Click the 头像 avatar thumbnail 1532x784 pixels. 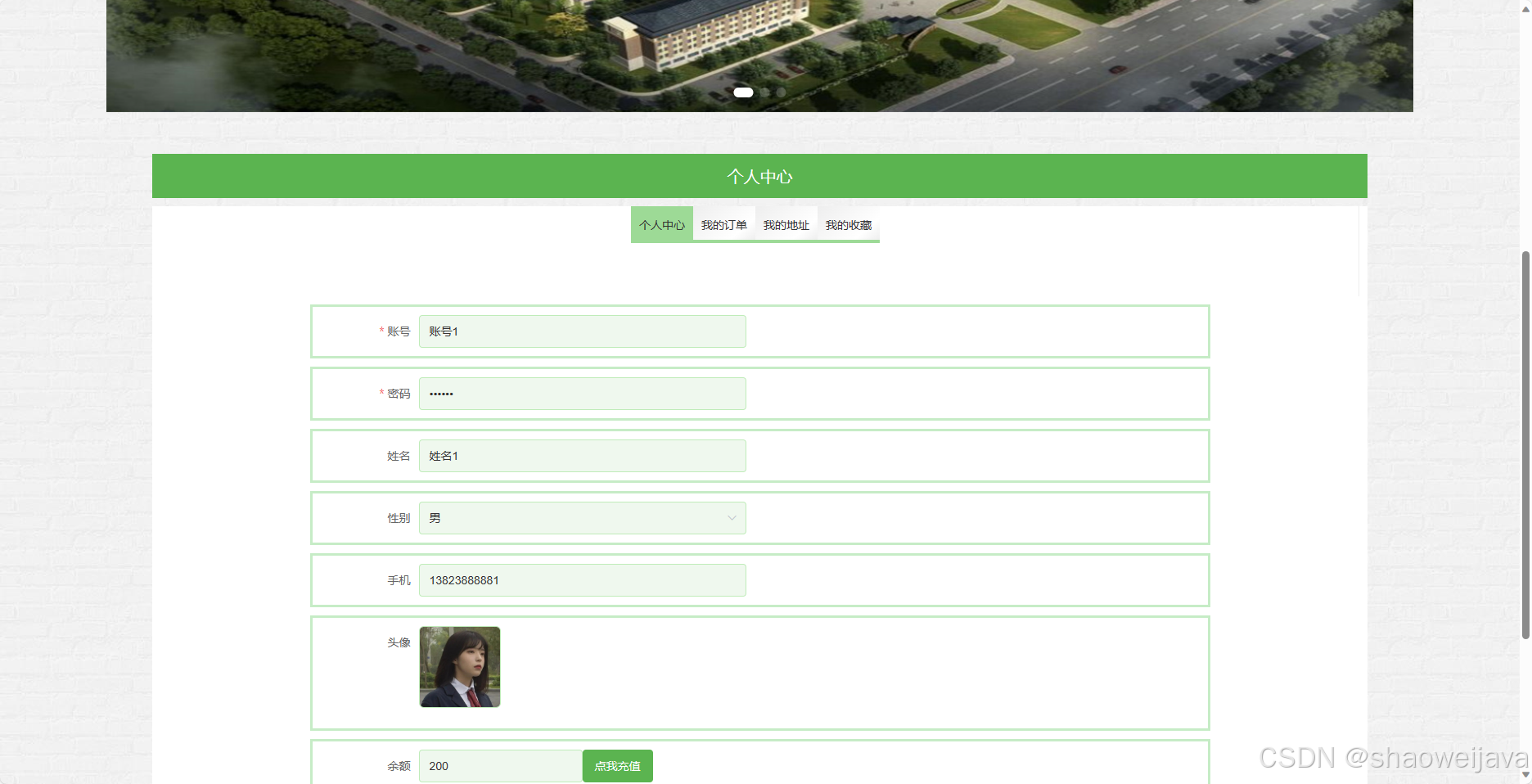[x=460, y=667]
